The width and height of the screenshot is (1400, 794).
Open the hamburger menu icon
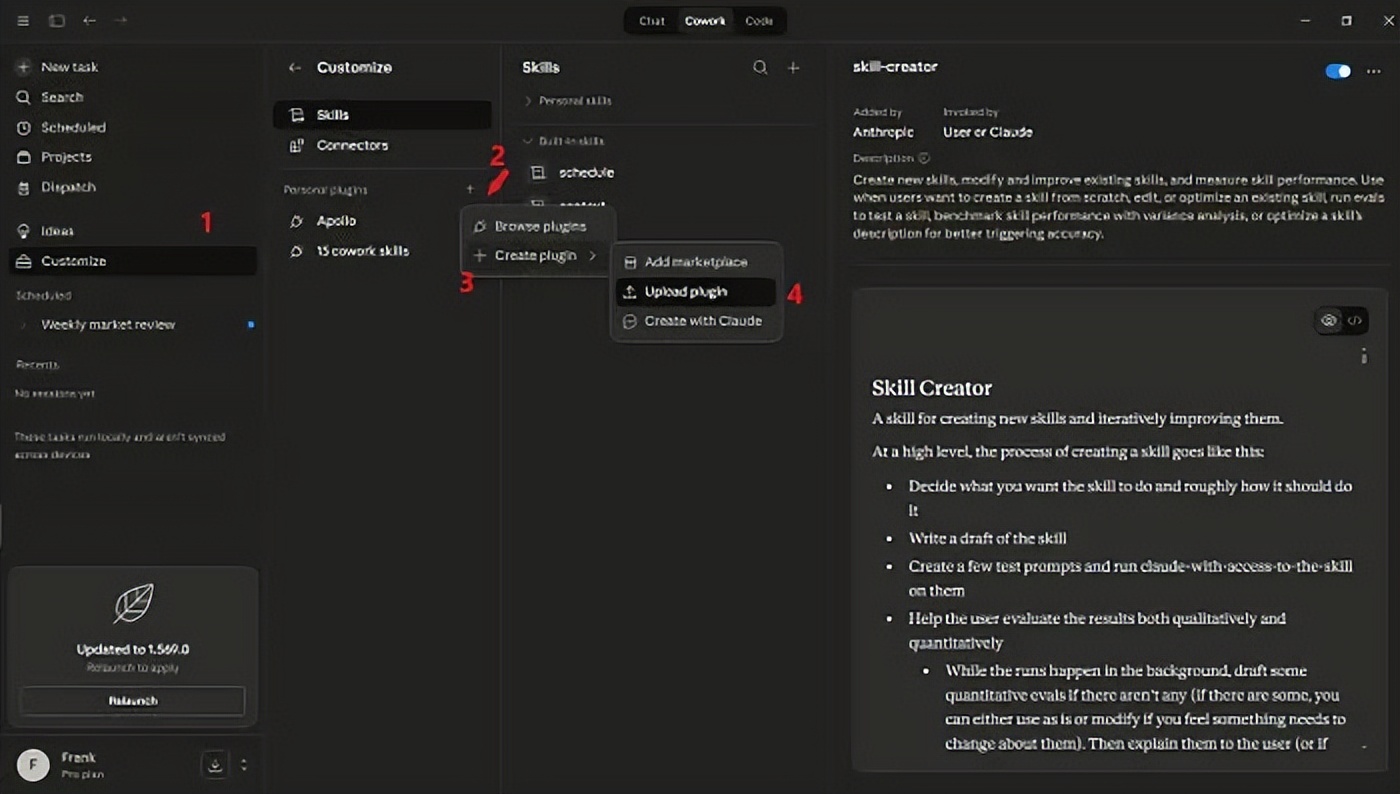point(24,21)
